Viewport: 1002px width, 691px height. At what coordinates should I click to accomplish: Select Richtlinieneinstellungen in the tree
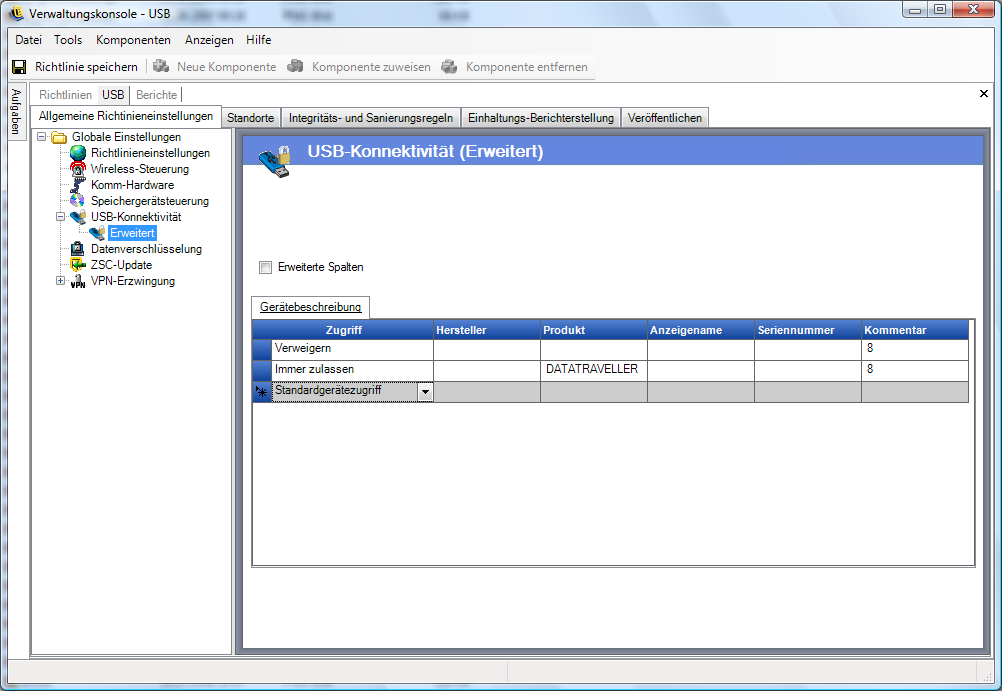150,153
